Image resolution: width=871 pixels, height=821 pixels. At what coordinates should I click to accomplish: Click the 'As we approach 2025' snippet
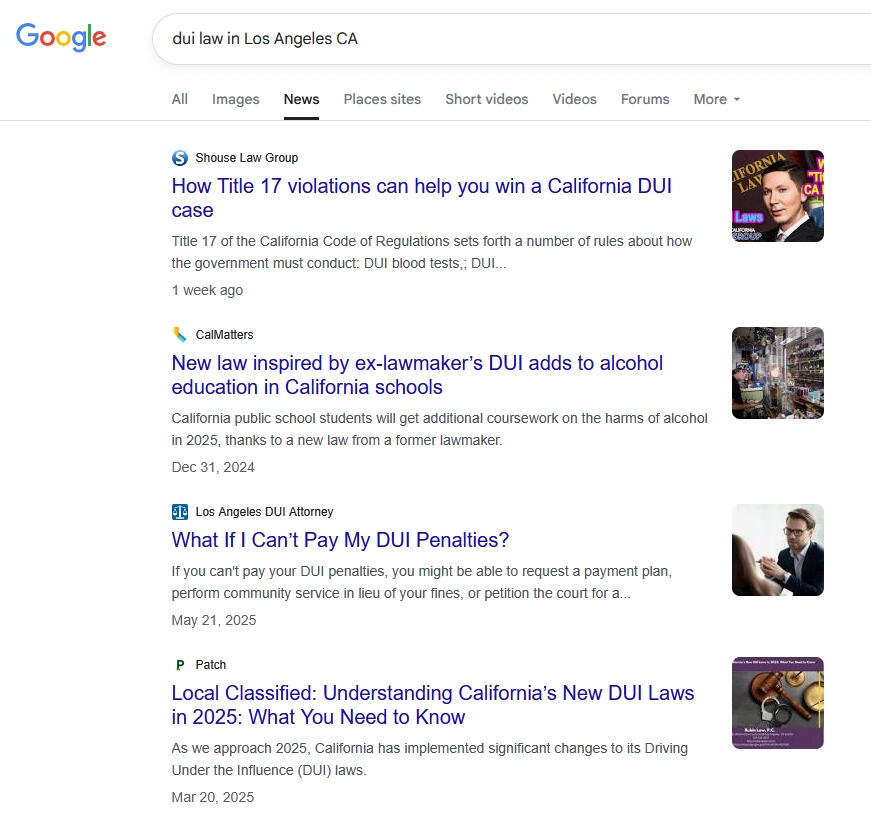(429, 759)
